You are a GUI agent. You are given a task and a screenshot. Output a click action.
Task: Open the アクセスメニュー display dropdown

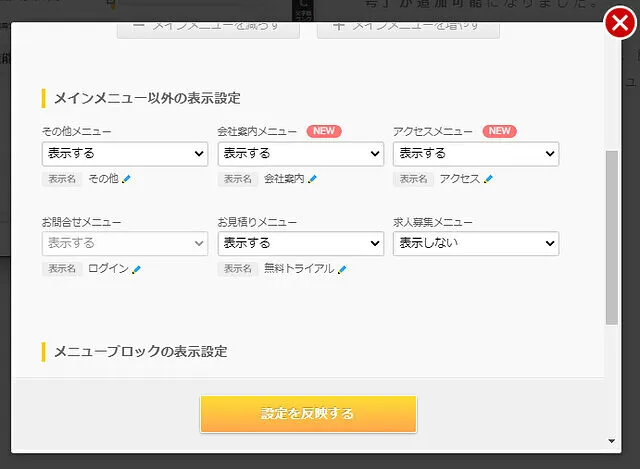pyautogui.click(x=476, y=154)
